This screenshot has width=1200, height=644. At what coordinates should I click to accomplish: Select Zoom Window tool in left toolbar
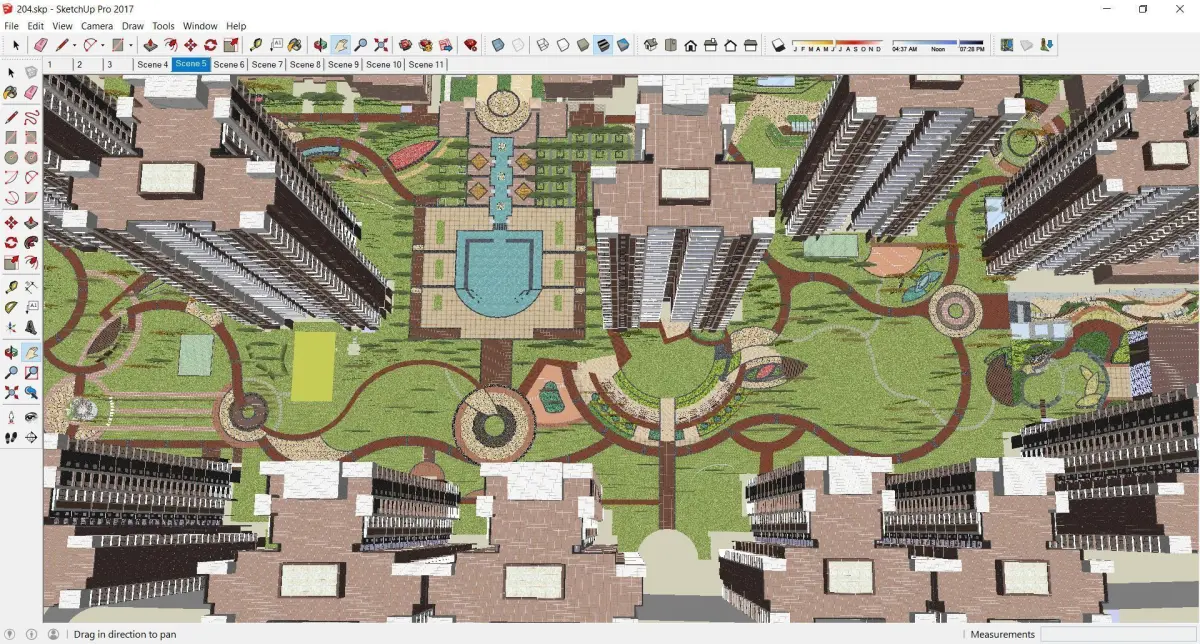pyautogui.click(x=30, y=372)
